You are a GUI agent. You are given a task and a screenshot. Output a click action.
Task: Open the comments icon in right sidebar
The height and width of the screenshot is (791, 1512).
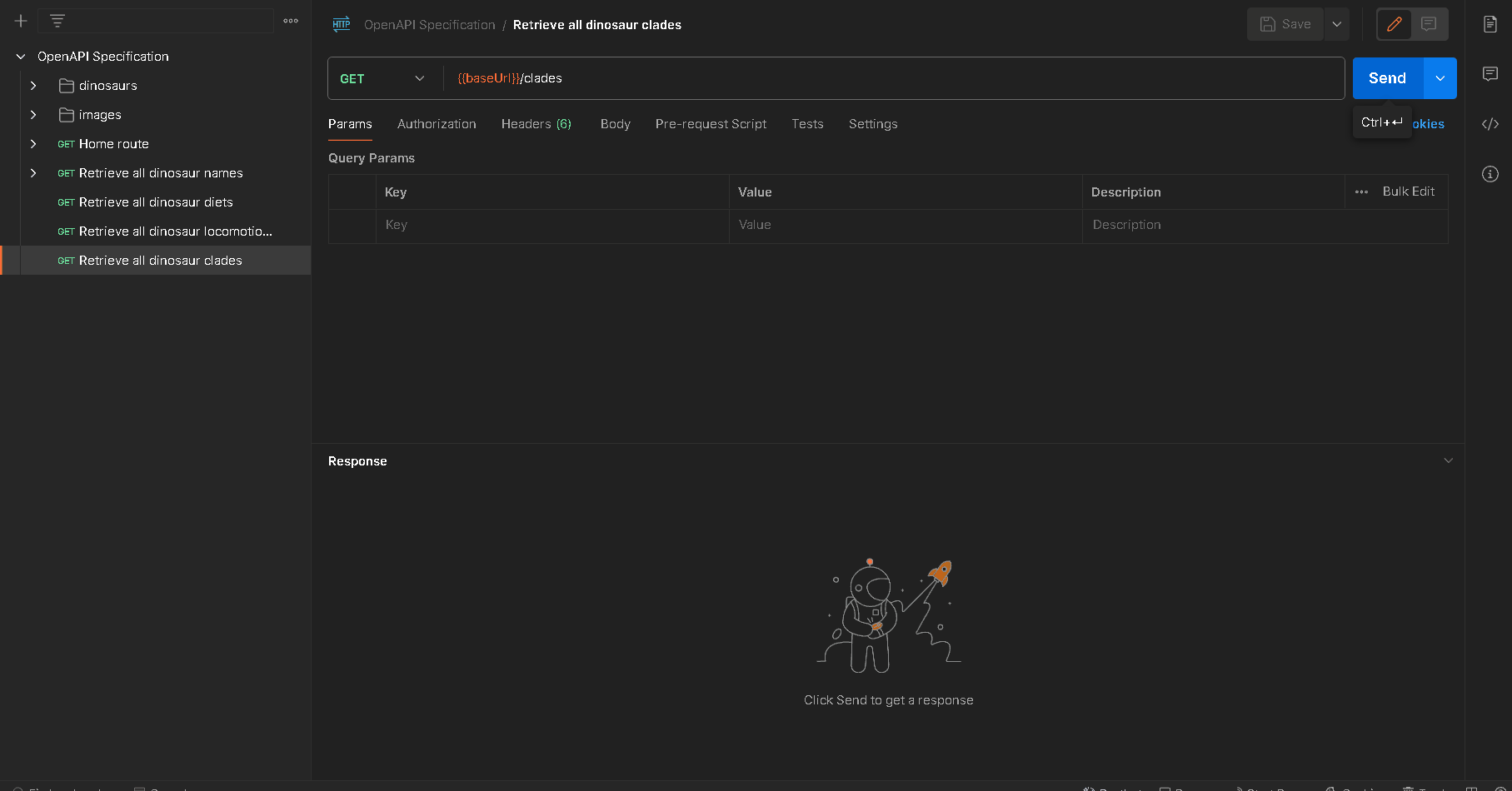[1490, 74]
